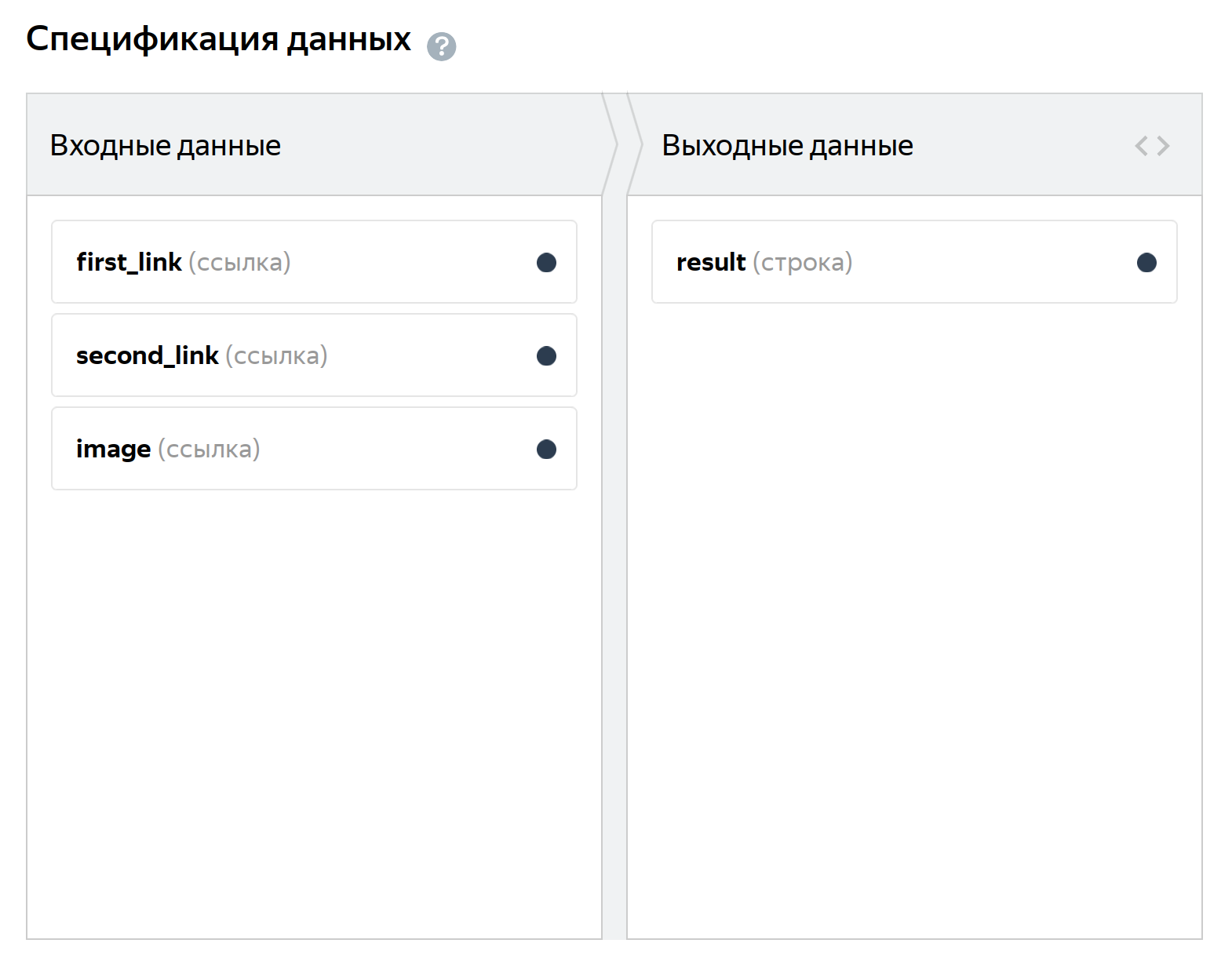Click the (ссылка) type label of second_link
The height and width of the screenshot is (965, 1232).
276,355
